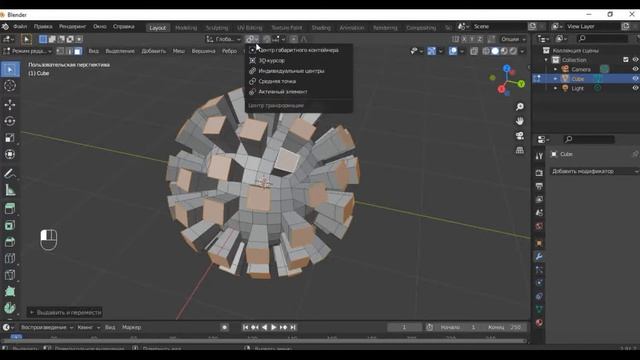Open the Output properties tab icon
The image size is (640, 360).
(x=539, y=186)
